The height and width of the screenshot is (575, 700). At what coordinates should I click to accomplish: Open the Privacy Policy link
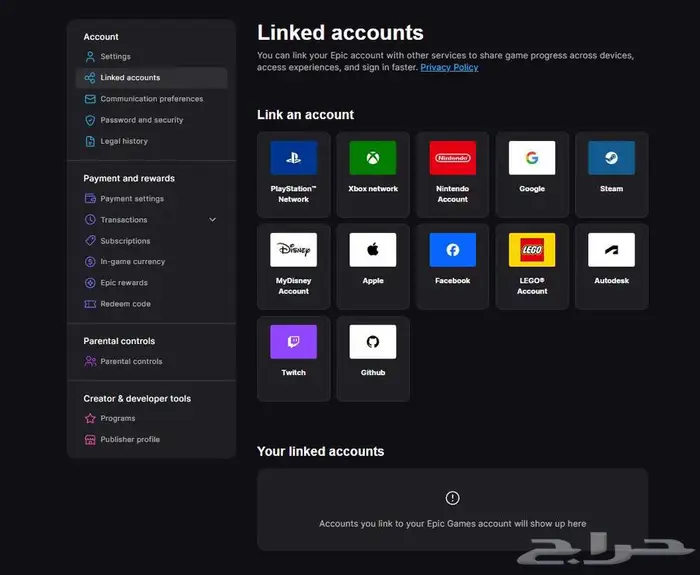tap(449, 67)
